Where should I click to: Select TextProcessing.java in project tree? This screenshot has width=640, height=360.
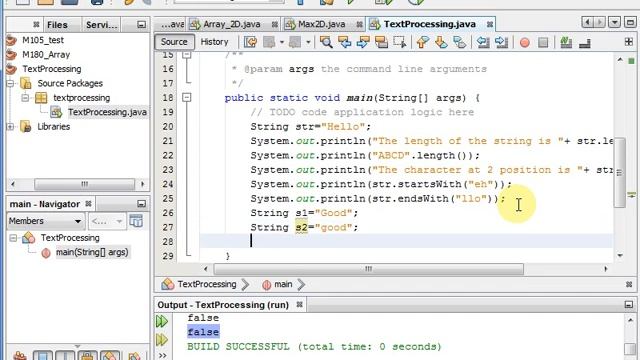(107, 112)
